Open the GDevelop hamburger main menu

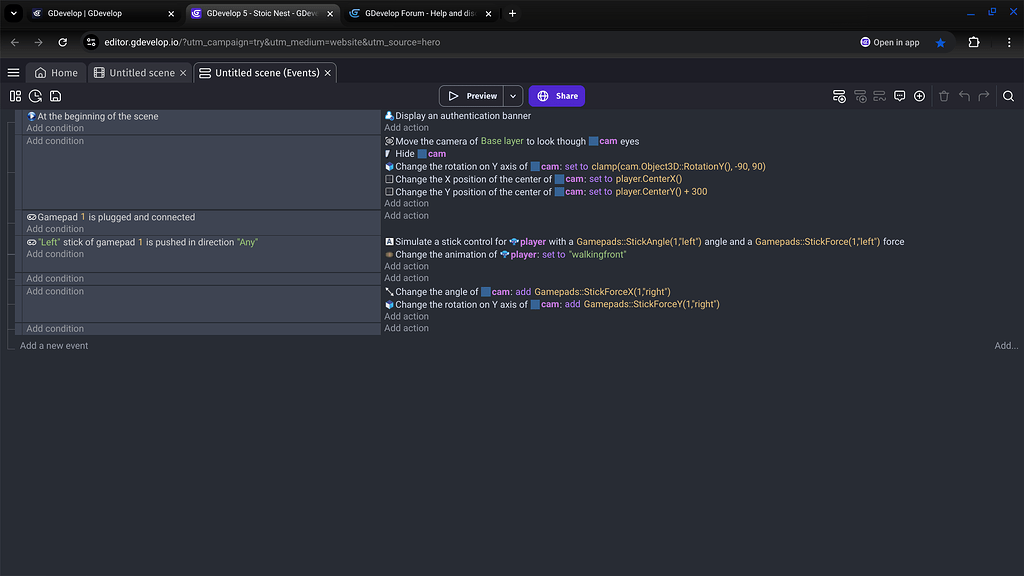13,73
